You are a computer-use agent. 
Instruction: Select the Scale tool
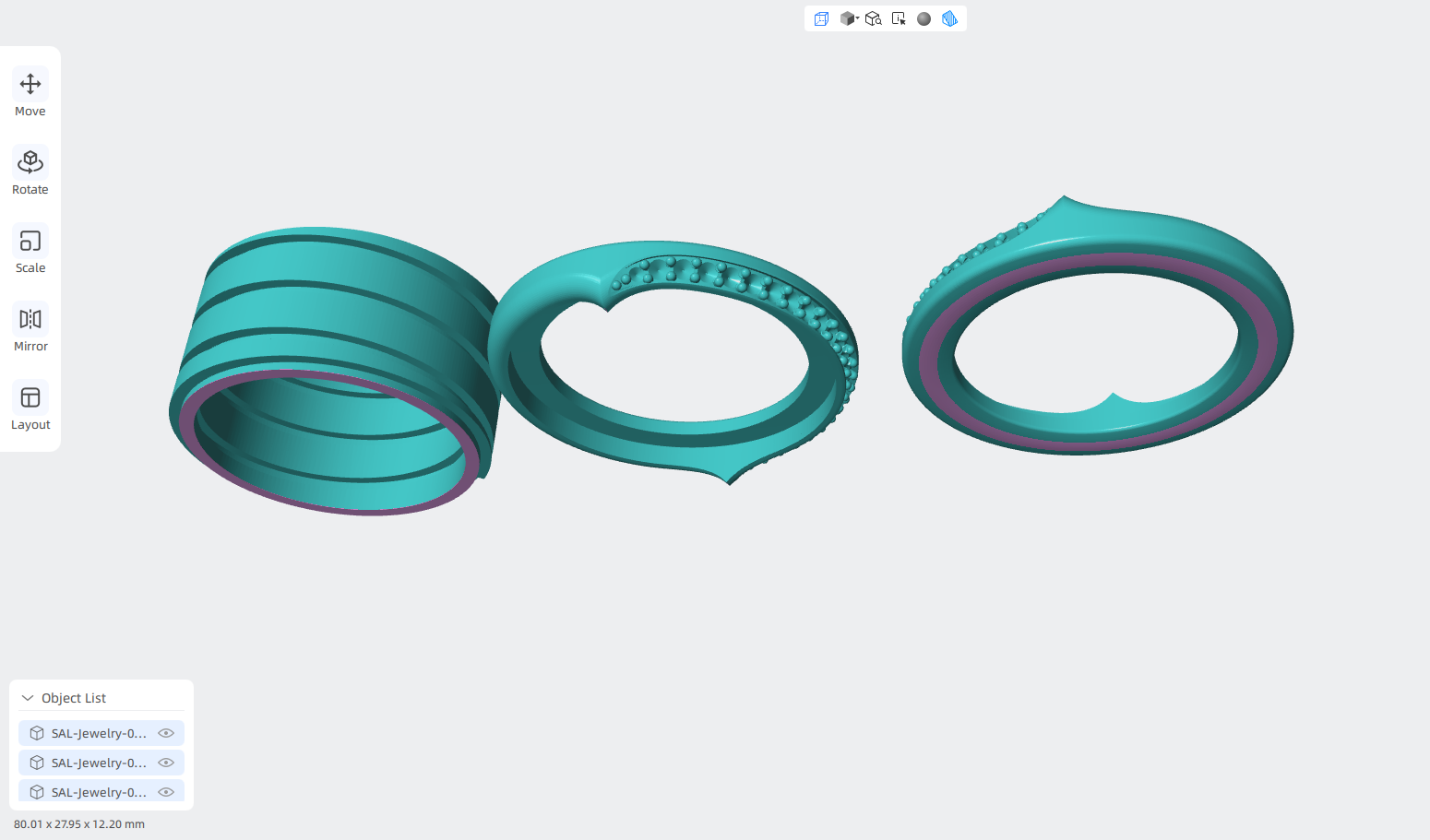click(x=30, y=250)
